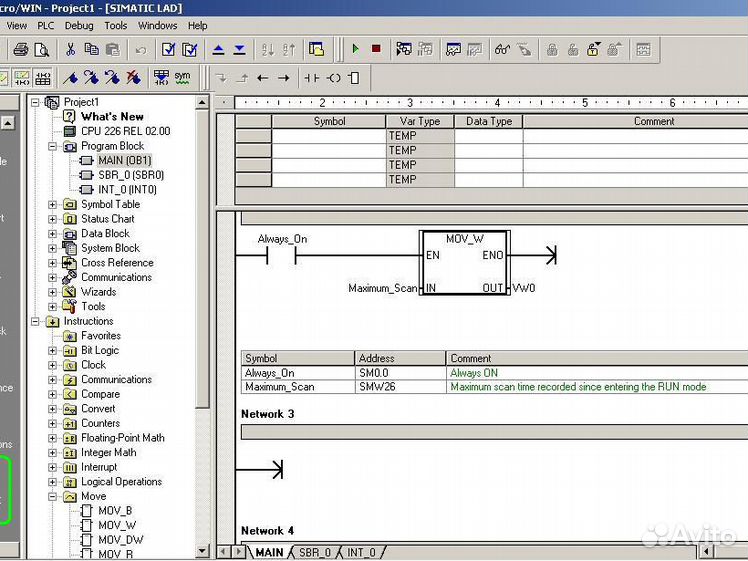Insert a contact with the toolbar icon
The width and height of the screenshot is (748, 561).
pyautogui.click(x=312, y=78)
